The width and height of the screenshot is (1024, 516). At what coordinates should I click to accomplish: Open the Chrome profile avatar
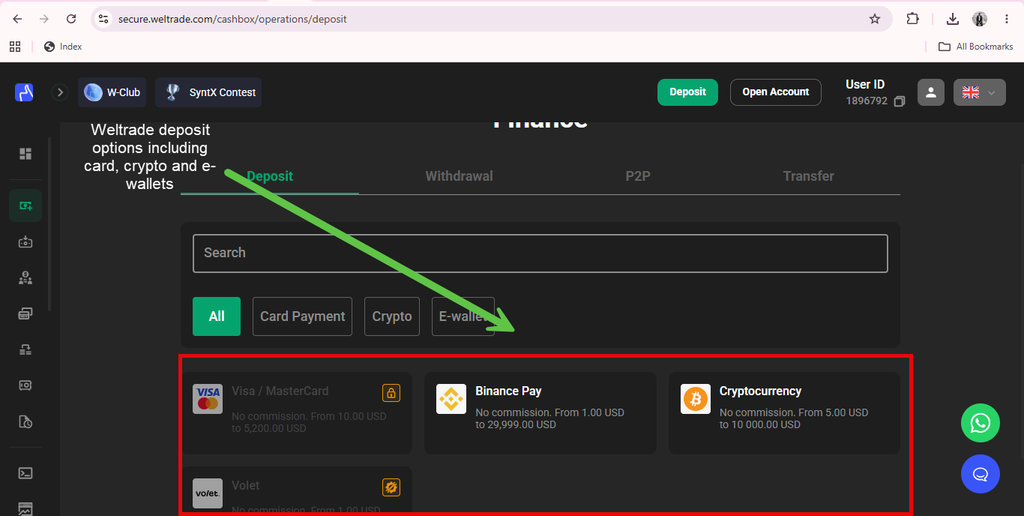[x=979, y=19]
